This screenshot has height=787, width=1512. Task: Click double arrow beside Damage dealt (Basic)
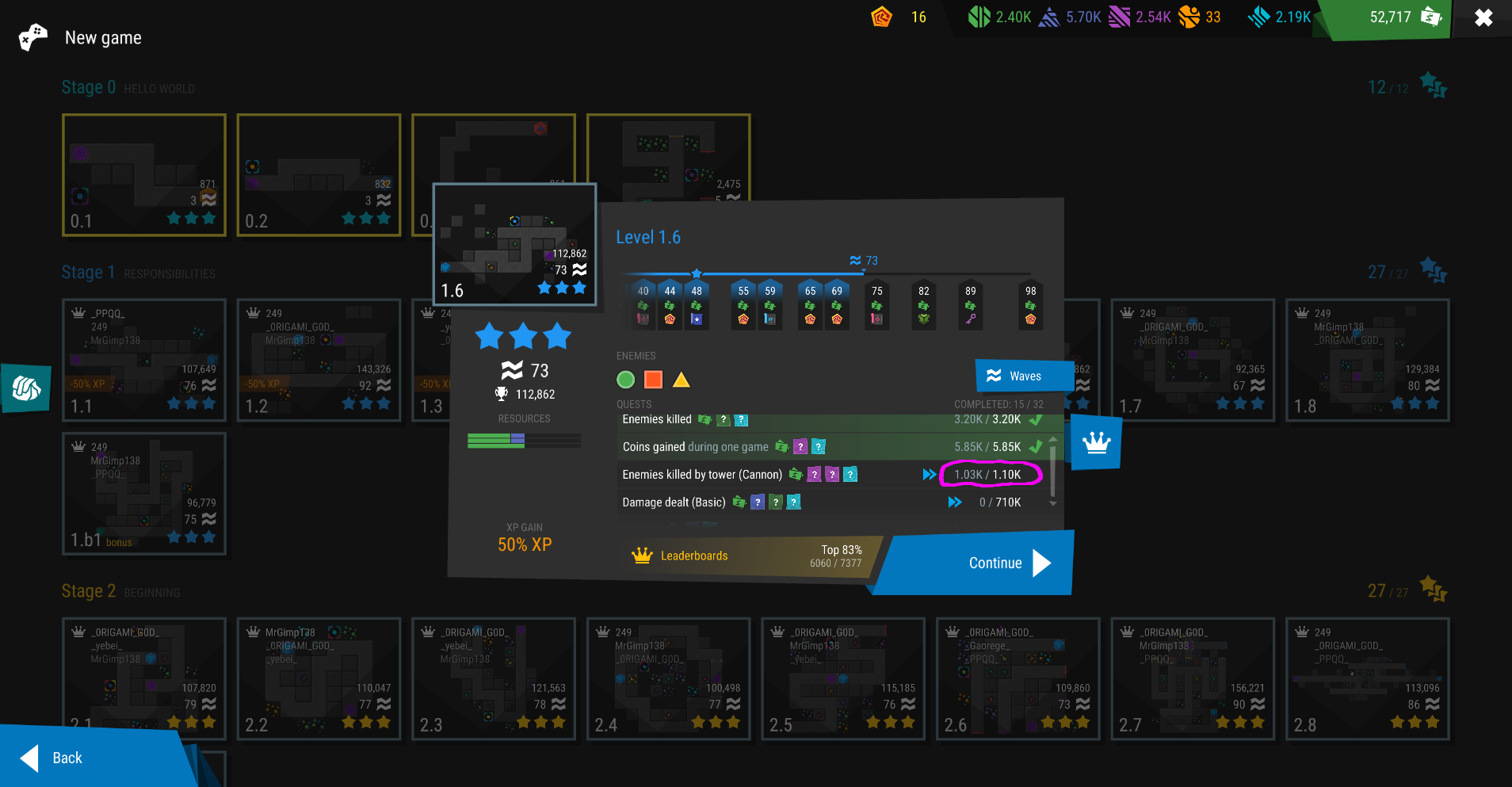tap(954, 502)
